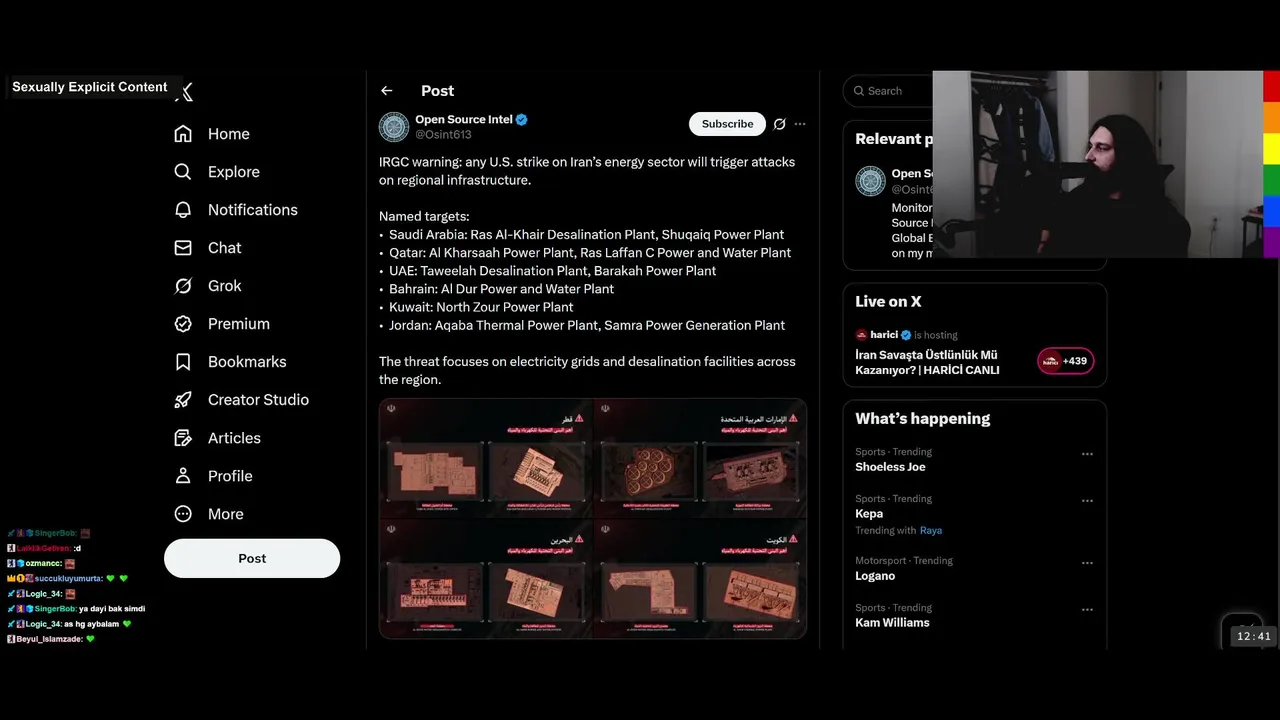Click the streamer webcam overlay
The image size is (1280, 720).
(x=1098, y=164)
